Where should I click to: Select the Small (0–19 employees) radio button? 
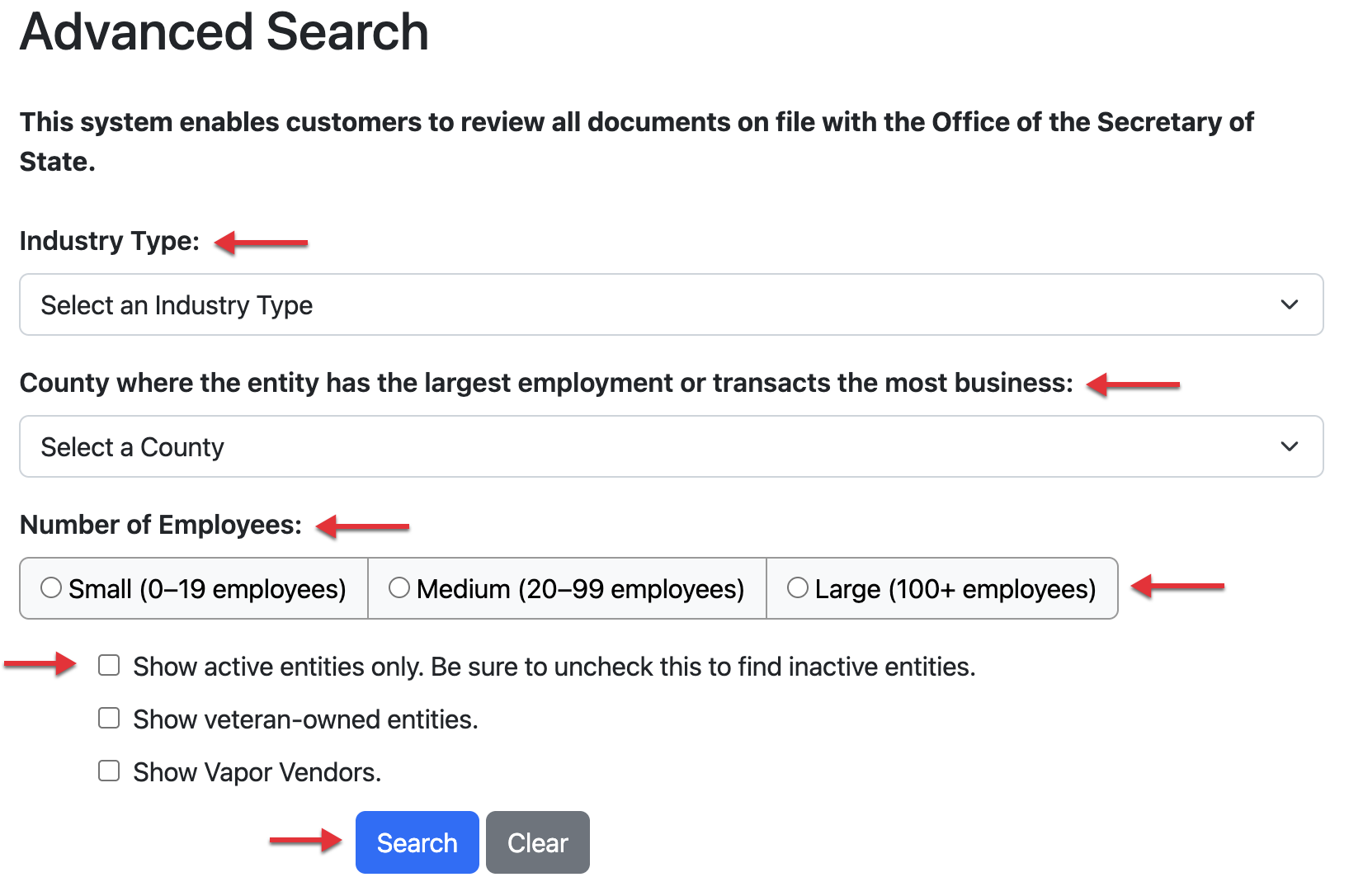pyautogui.click(x=51, y=587)
